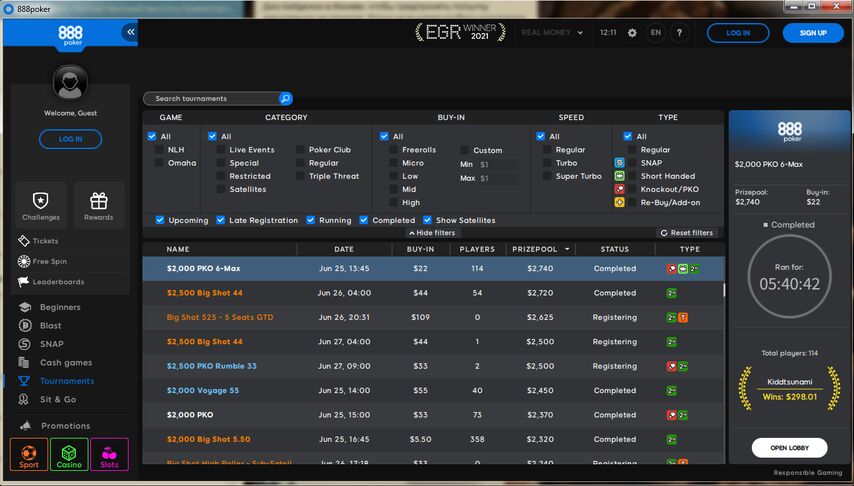854x486 pixels.
Task: Click the tournament list vertical scrollbar
Action: tap(724, 292)
